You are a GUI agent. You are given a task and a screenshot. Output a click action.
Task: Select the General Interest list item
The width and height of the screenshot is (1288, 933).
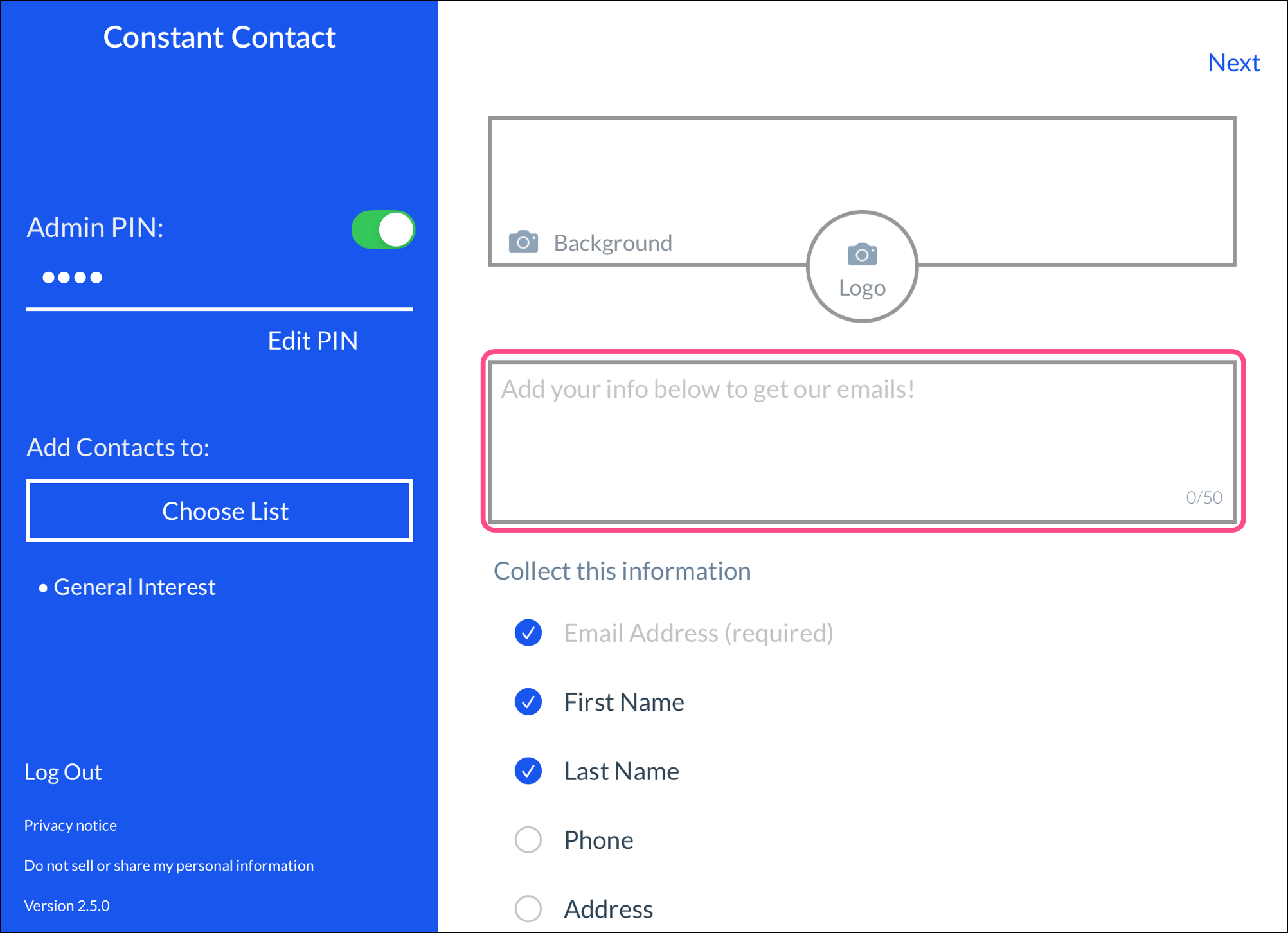click(134, 587)
